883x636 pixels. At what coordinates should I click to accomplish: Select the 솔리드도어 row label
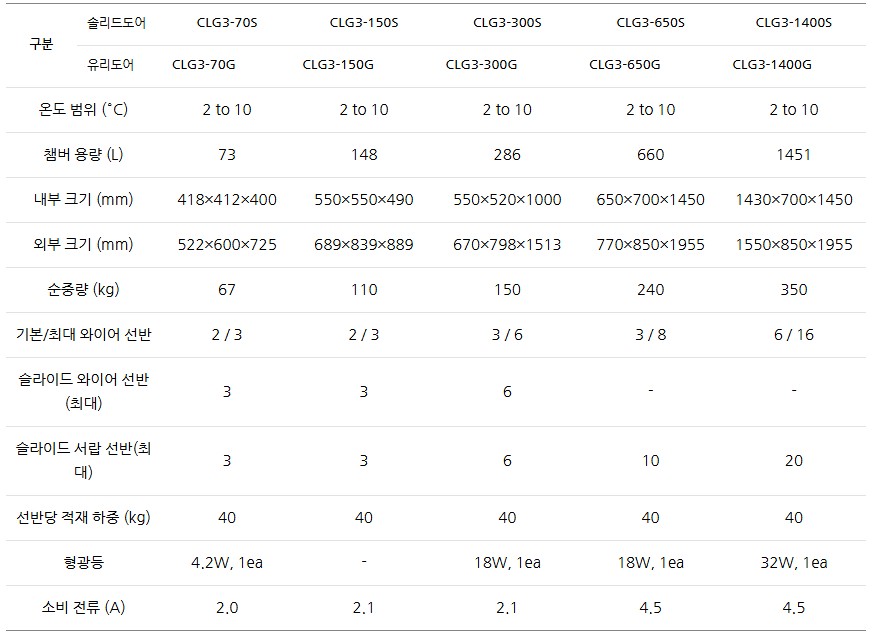tap(117, 23)
